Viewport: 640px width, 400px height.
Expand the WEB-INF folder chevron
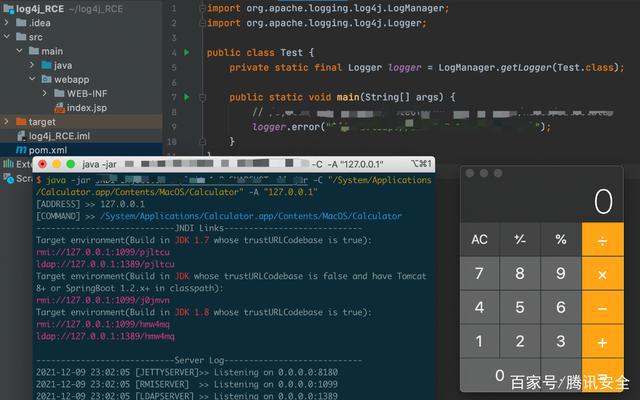(44, 93)
